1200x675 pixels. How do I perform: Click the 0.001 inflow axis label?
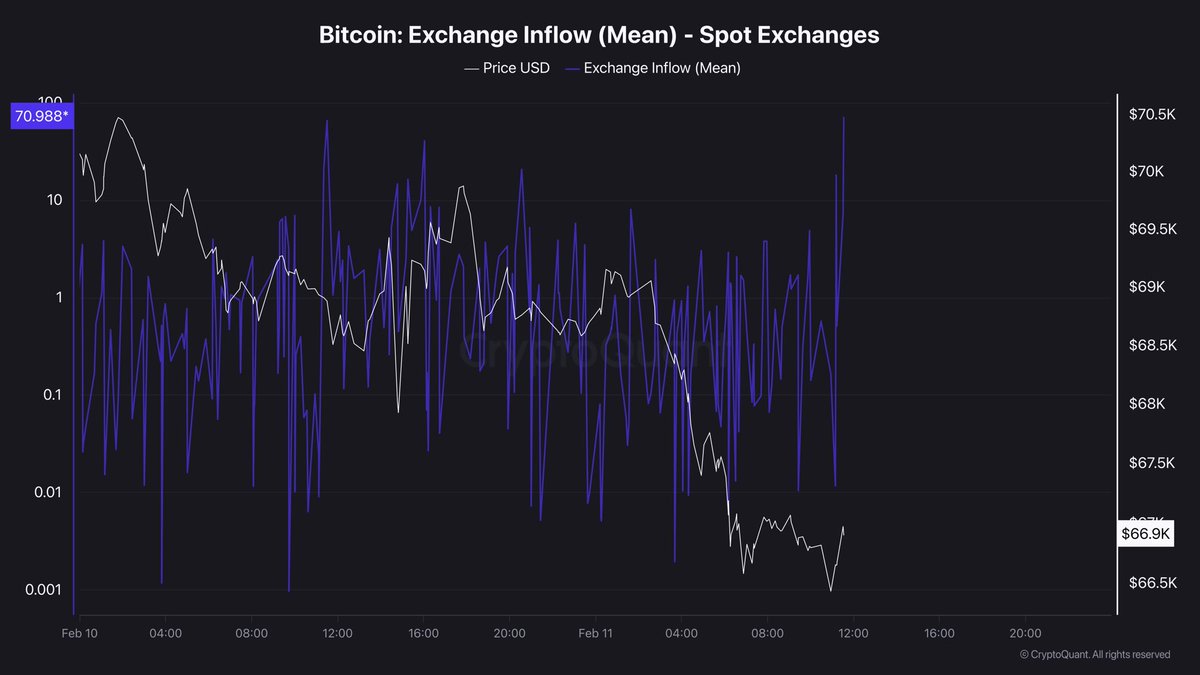click(x=44, y=589)
